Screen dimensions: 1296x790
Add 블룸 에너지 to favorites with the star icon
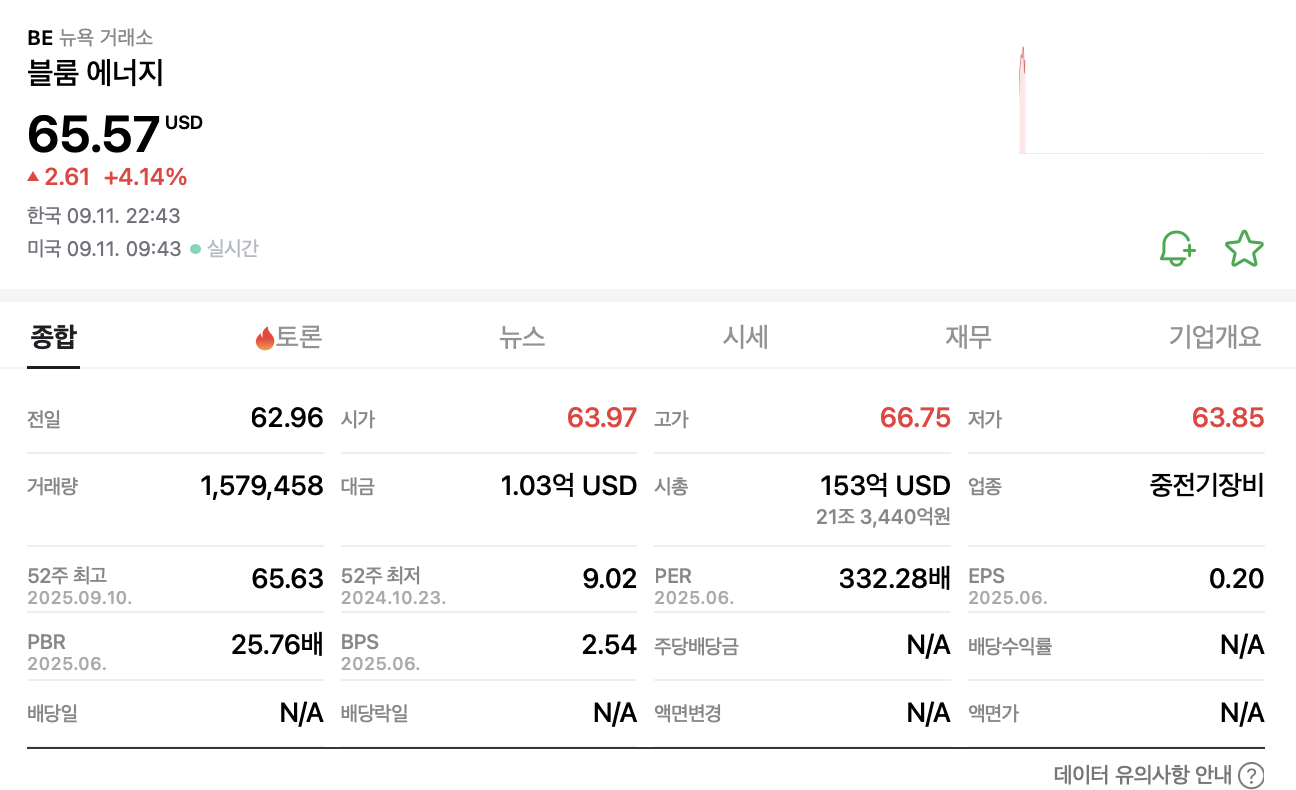click(x=1244, y=248)
